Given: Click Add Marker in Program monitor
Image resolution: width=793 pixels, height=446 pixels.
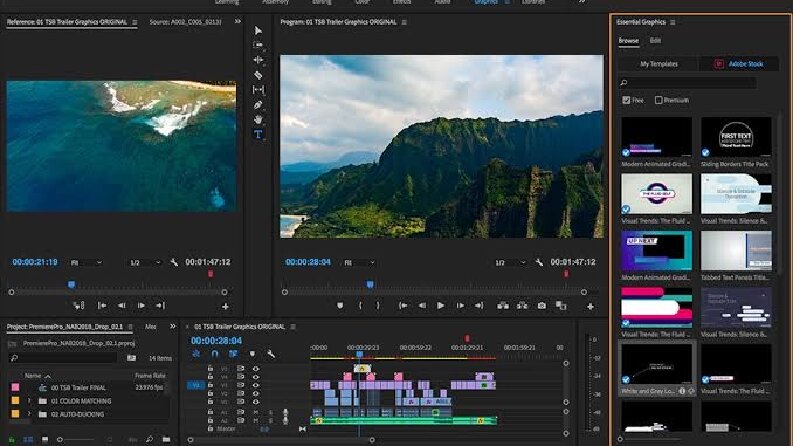Looking at the screenshot, I should click(x=340, y=305).
